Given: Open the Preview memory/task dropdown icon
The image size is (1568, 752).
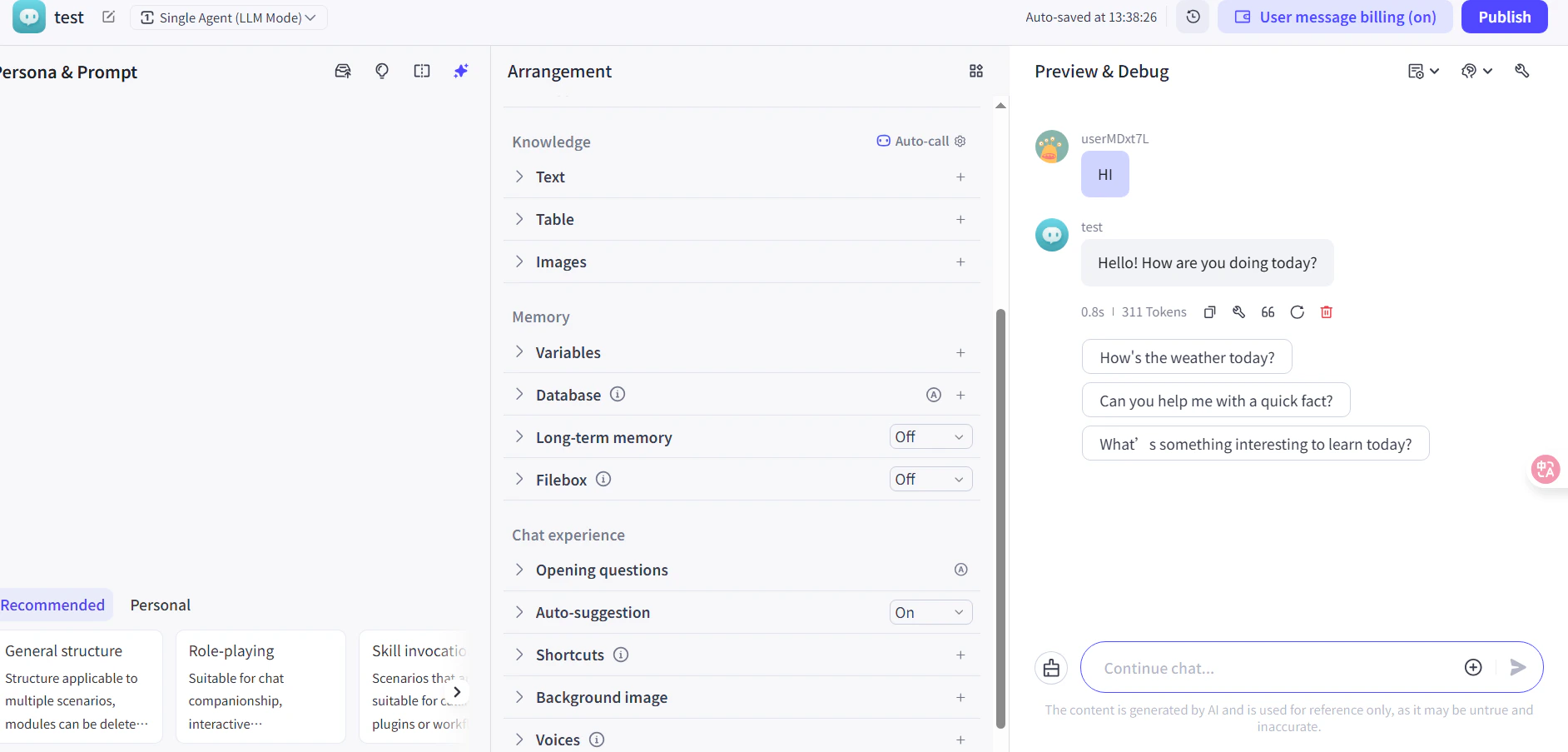Looking at the screenshot, I should click(1422, 71).
